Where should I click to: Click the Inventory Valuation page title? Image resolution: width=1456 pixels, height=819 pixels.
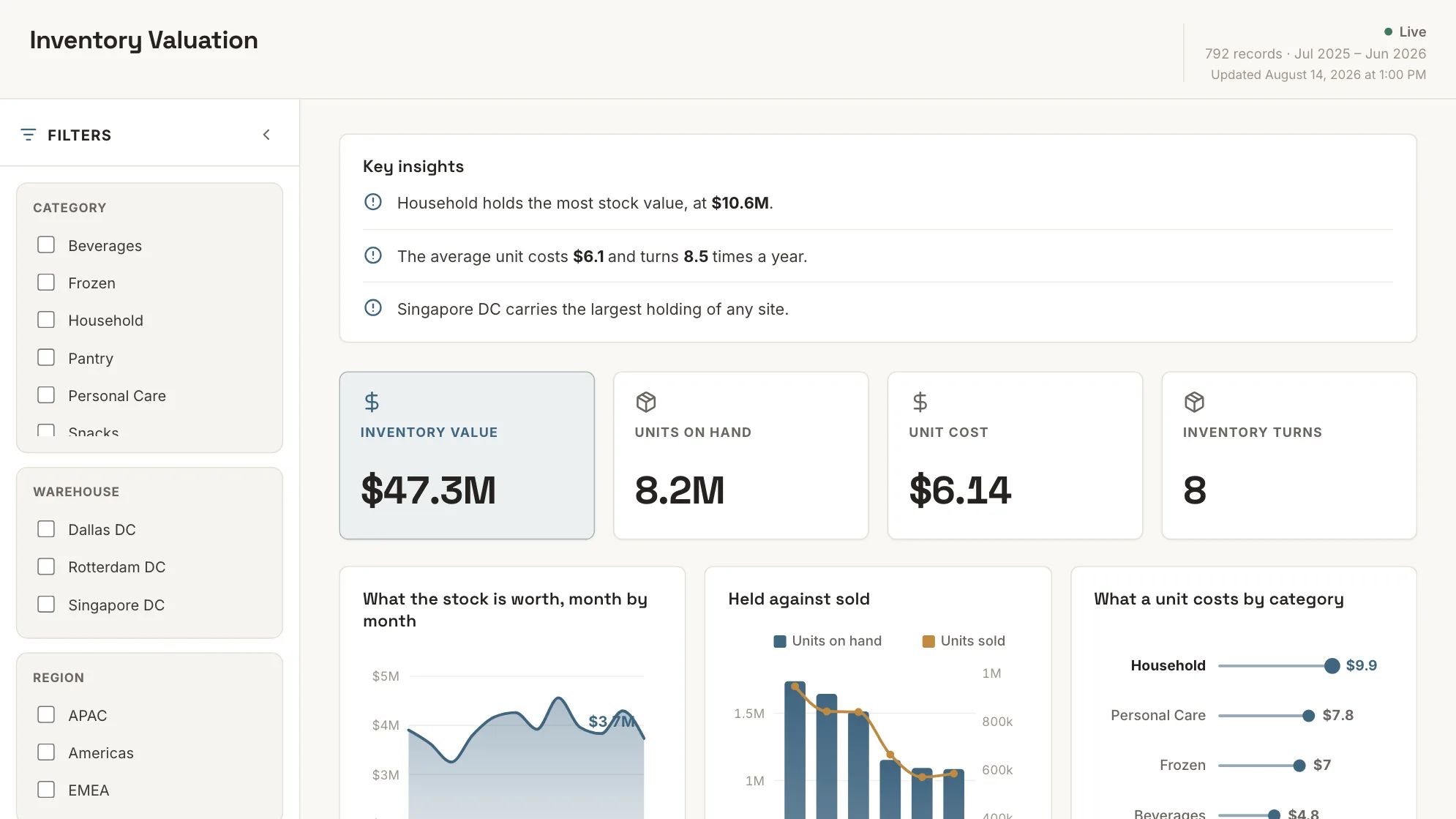(x=144, y=40)
